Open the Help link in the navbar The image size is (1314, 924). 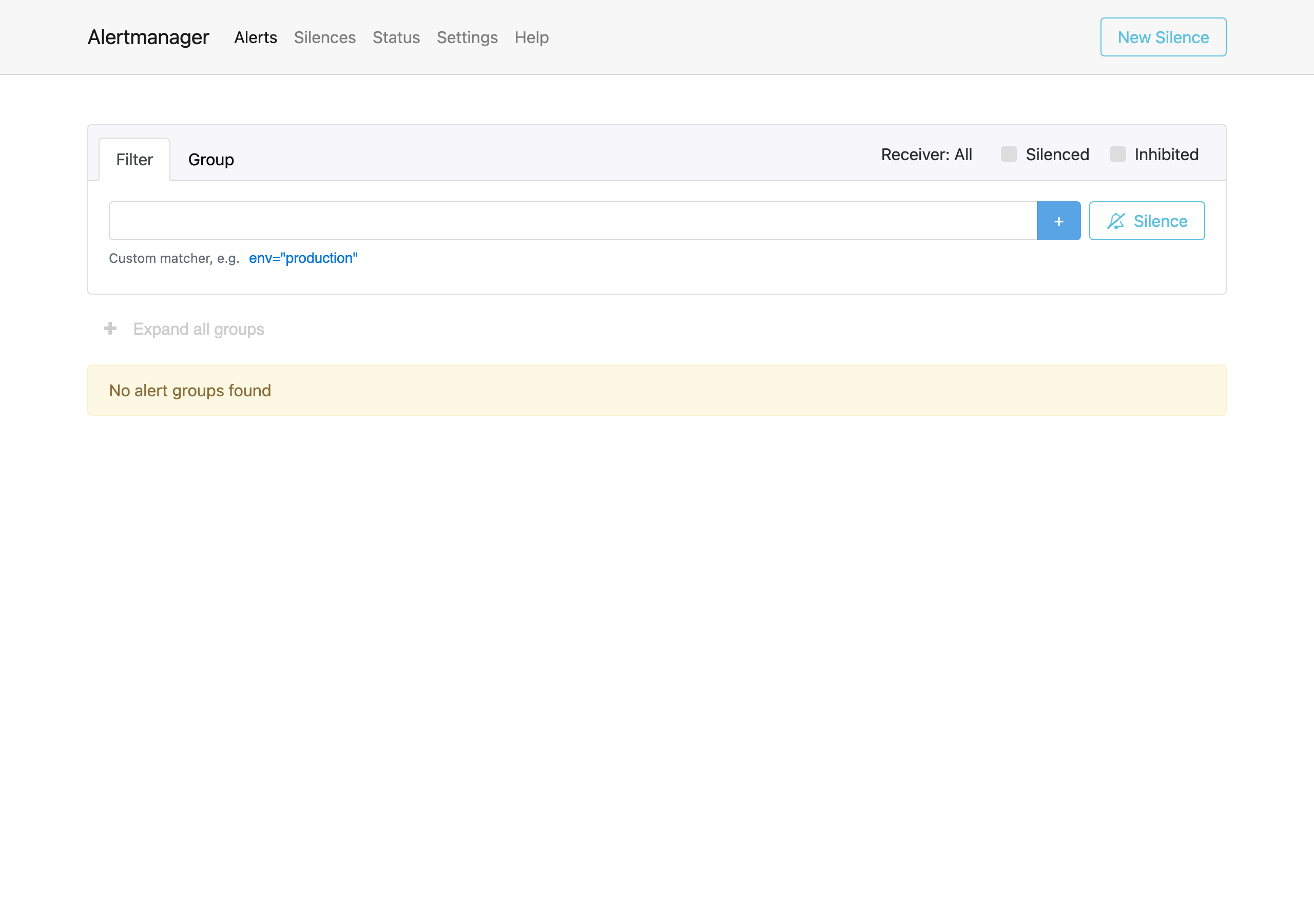[531, 37]
